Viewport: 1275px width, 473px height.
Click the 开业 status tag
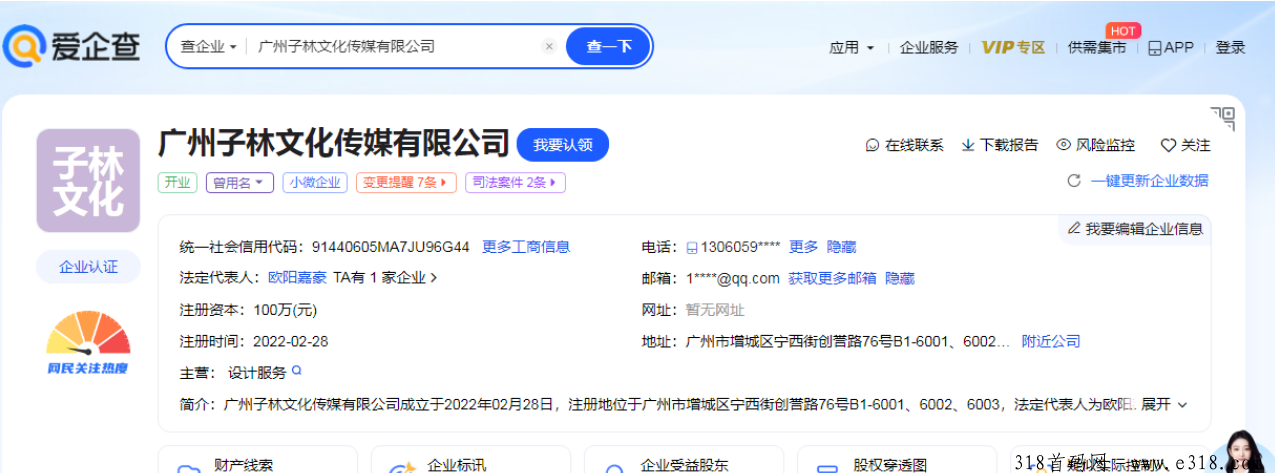[177, 182]
